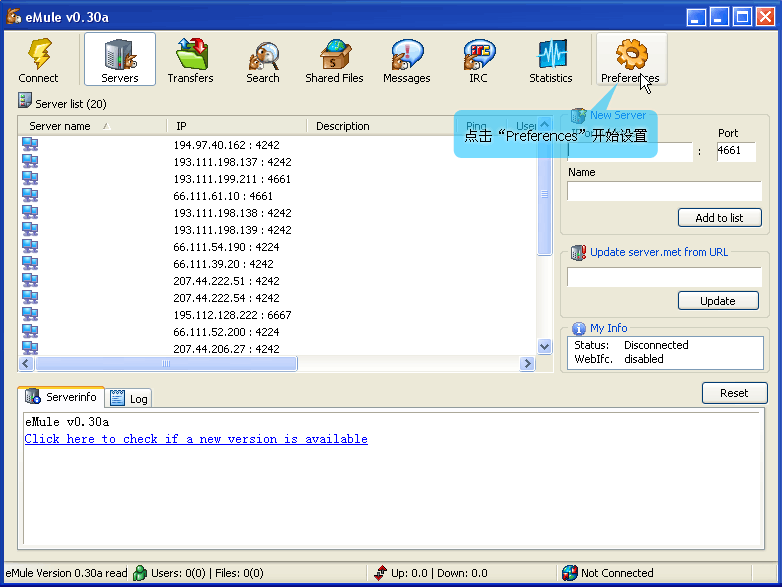Image resolution: width=782 pixels, height=587 pixels.
Task: Maximize the eMule window
Action: coord(742,17)
